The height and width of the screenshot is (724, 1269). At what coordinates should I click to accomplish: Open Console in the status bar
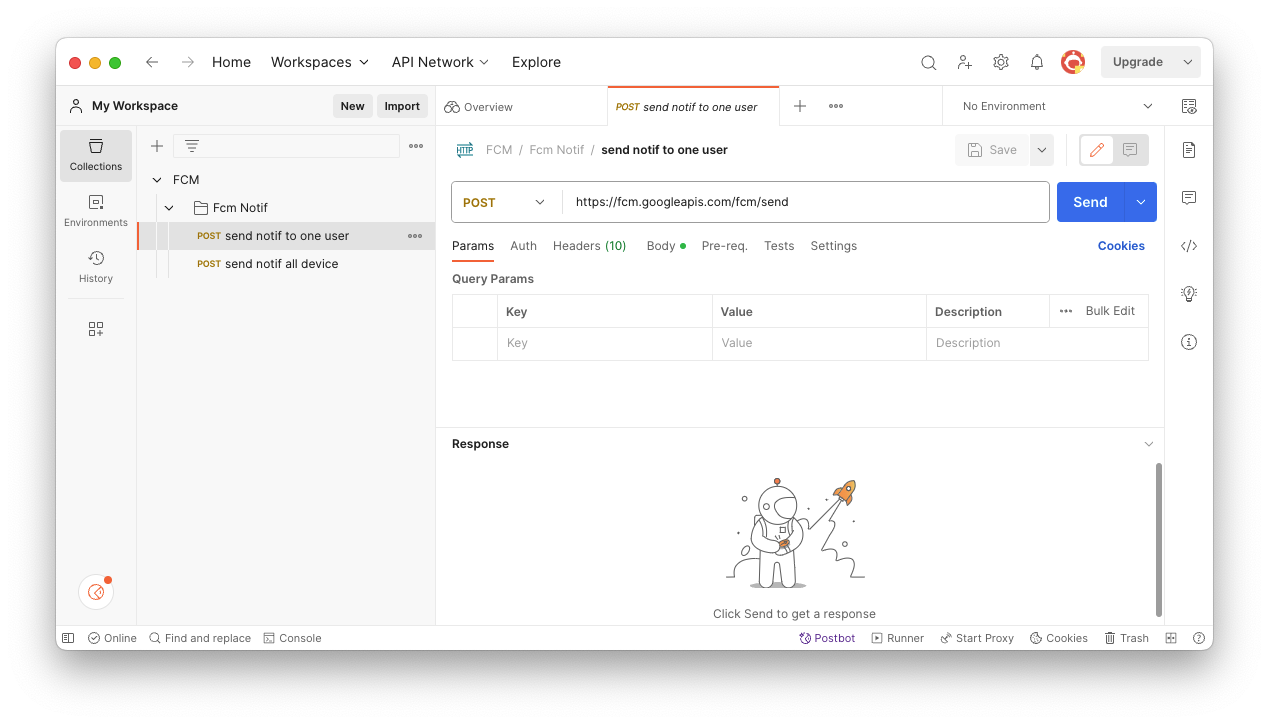292,638
